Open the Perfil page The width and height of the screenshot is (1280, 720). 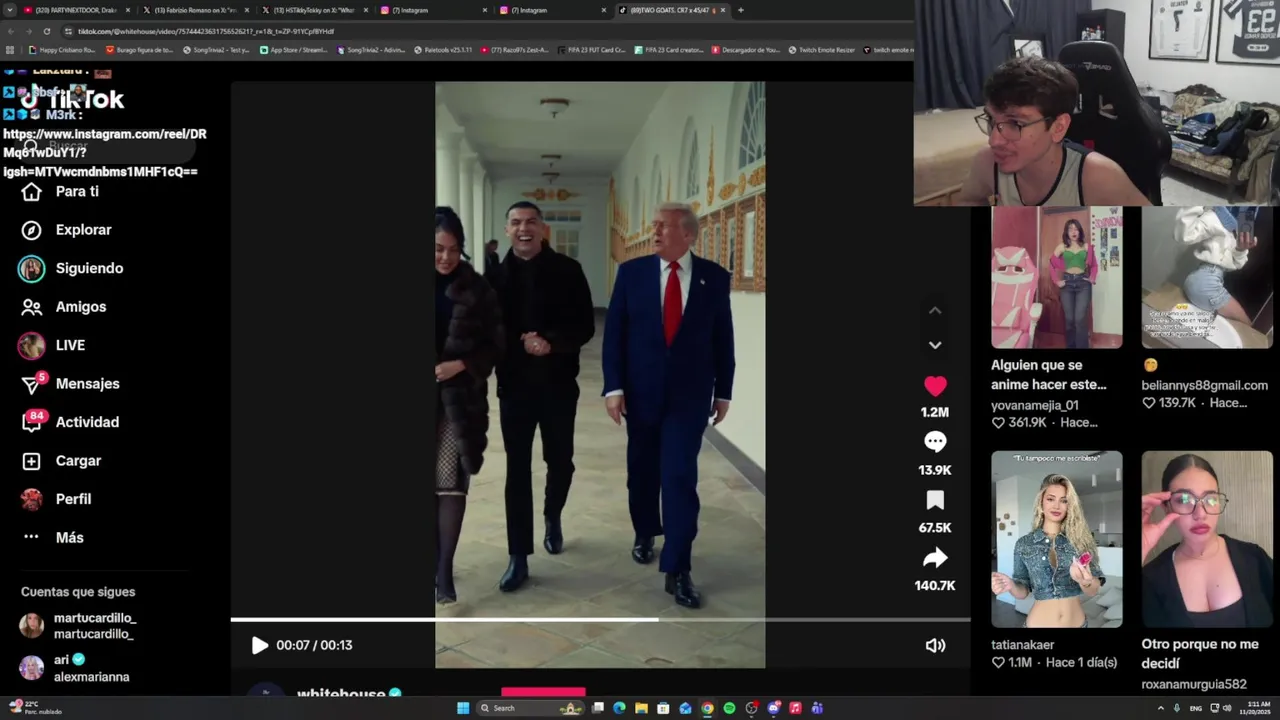[58, 499]
